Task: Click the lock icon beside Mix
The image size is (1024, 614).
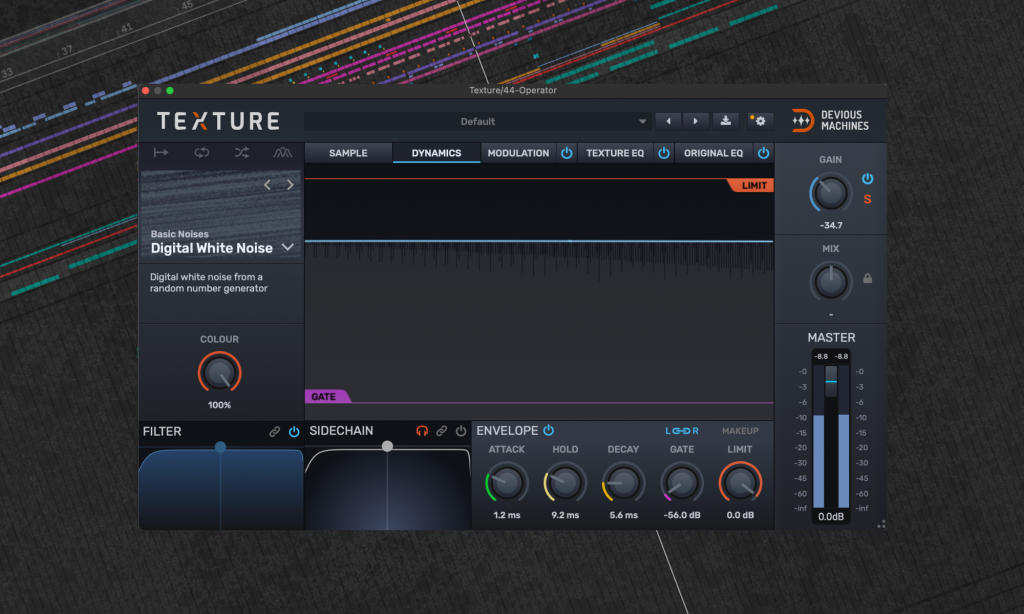Action: tap(867, 278)
